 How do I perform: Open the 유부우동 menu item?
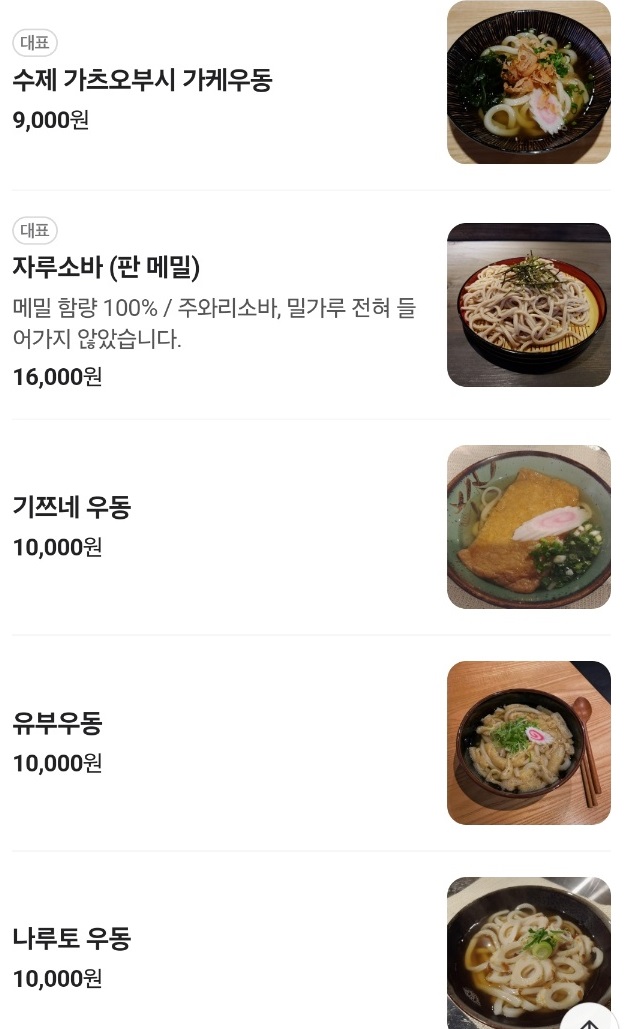[x=57, y=723]
